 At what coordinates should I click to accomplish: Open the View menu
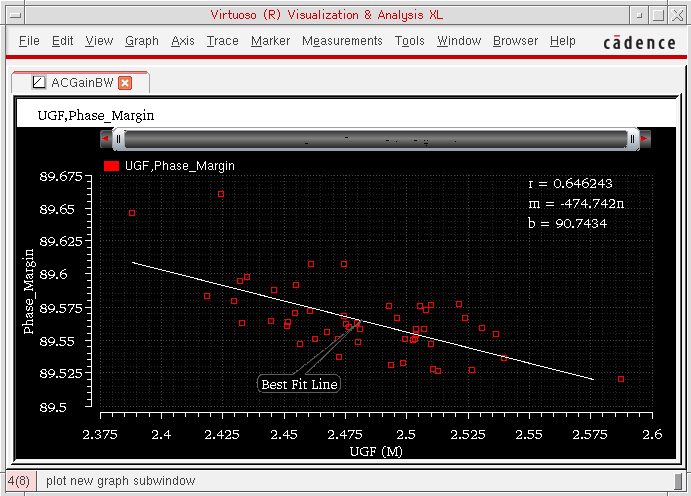(99, 41)
